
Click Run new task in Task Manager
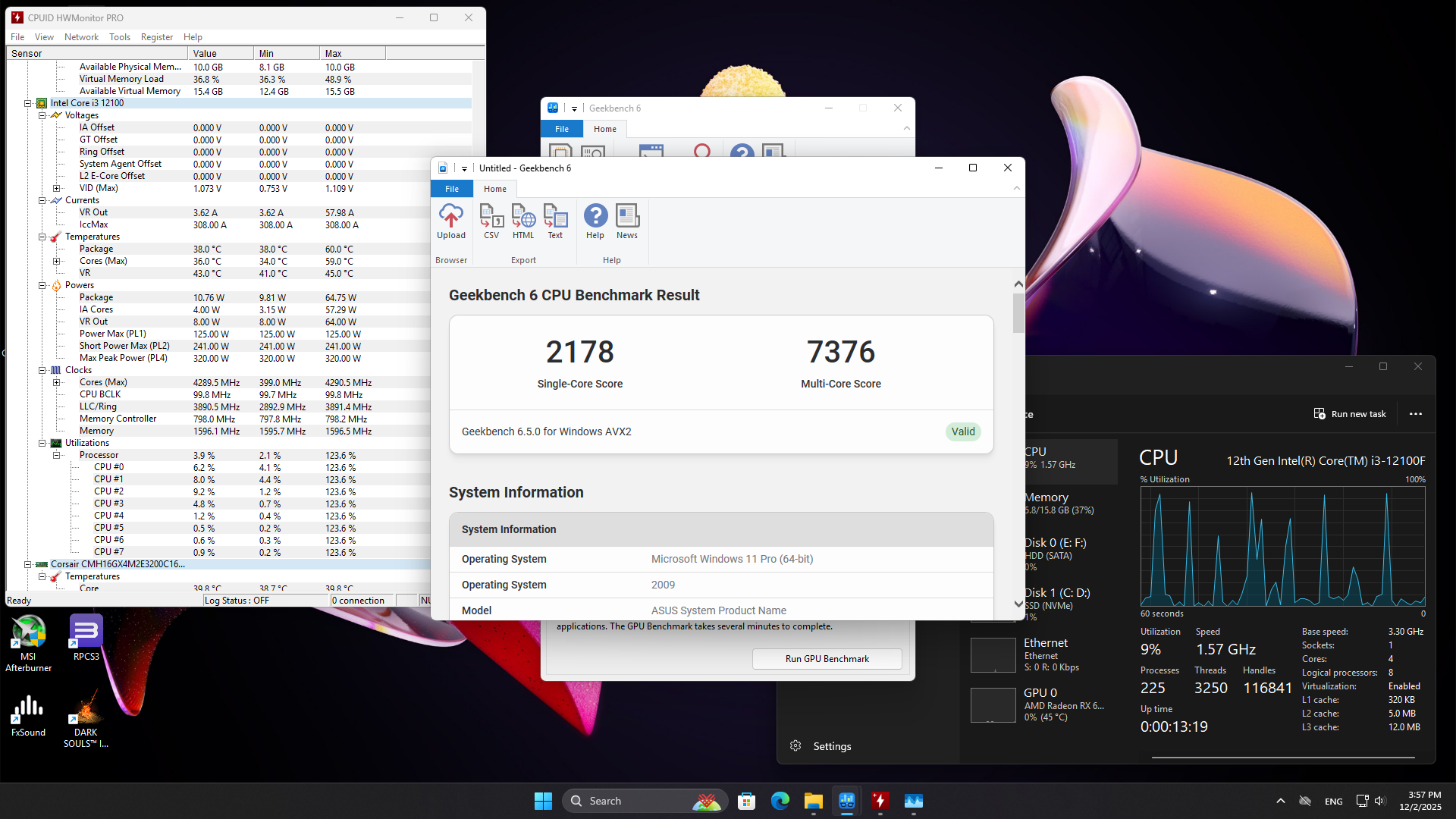pos(1351,414)
